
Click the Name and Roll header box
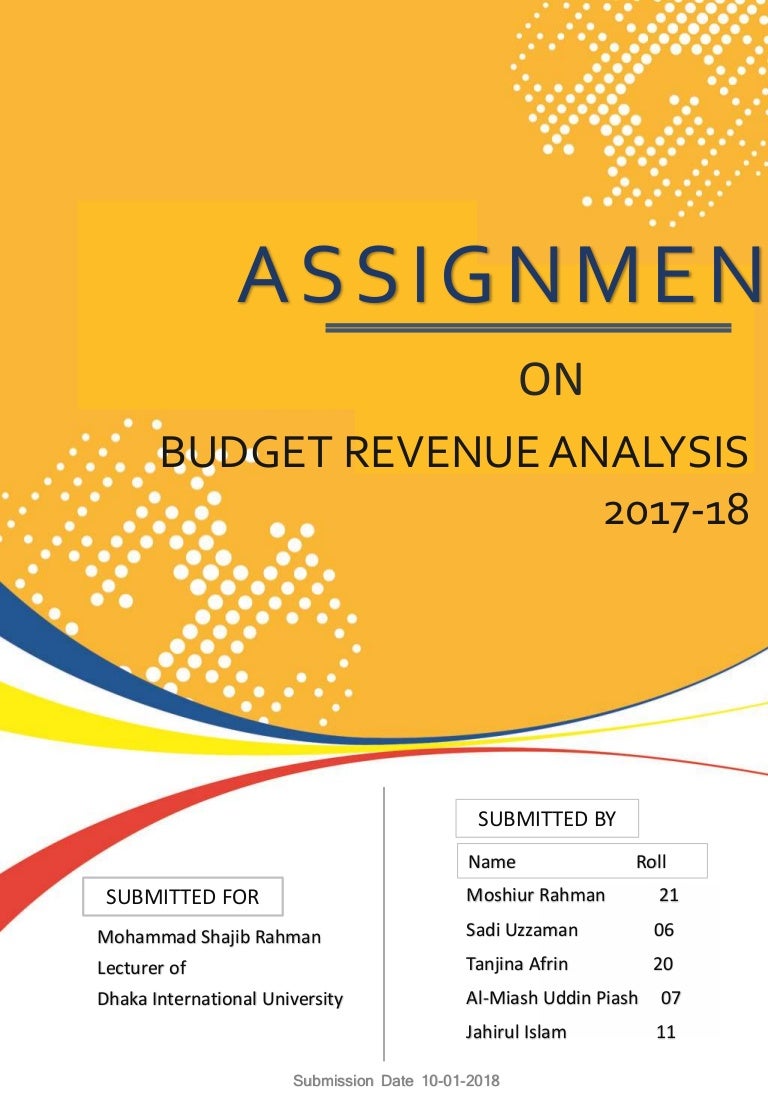coord(582,861)
